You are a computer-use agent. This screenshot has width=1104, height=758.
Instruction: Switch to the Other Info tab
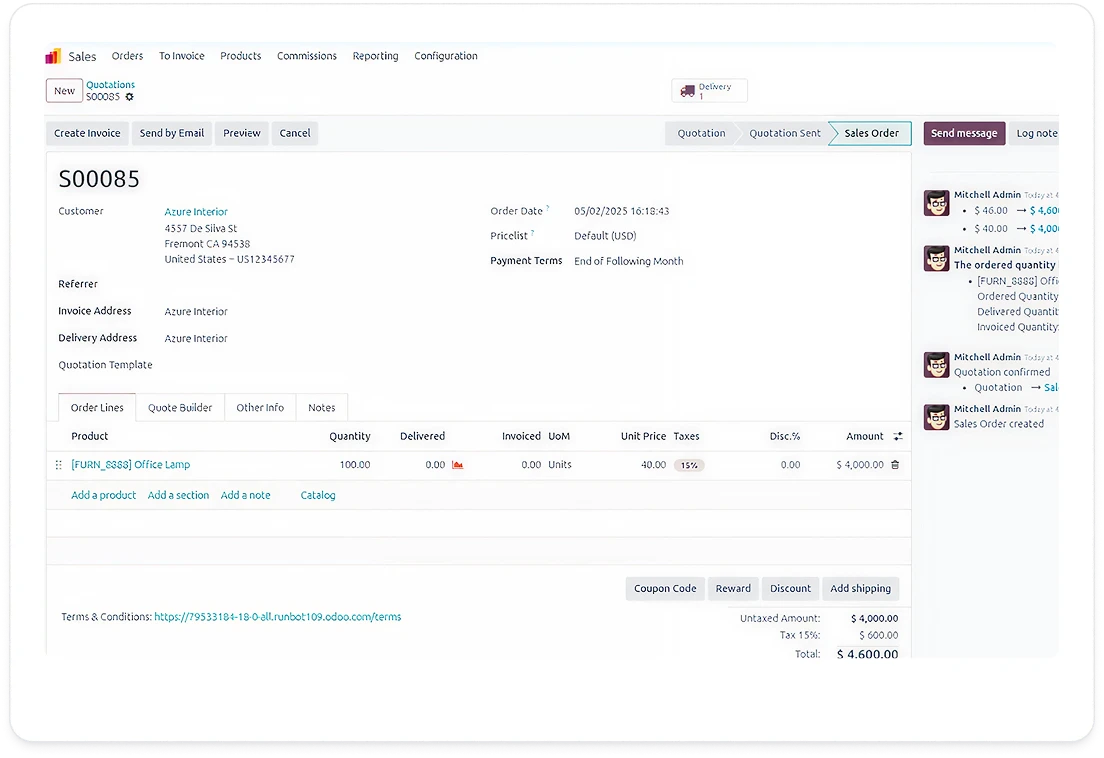point(260,408)
